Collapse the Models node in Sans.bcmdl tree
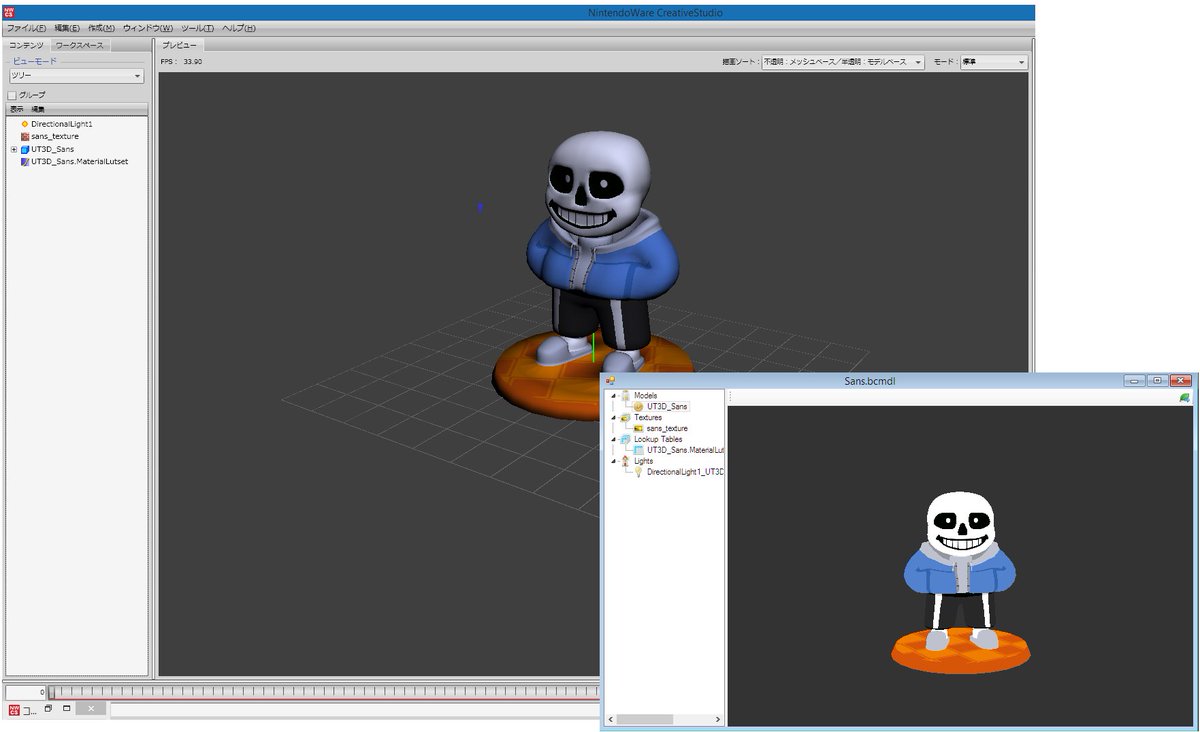1200x732 pixels. pos(614,396)
